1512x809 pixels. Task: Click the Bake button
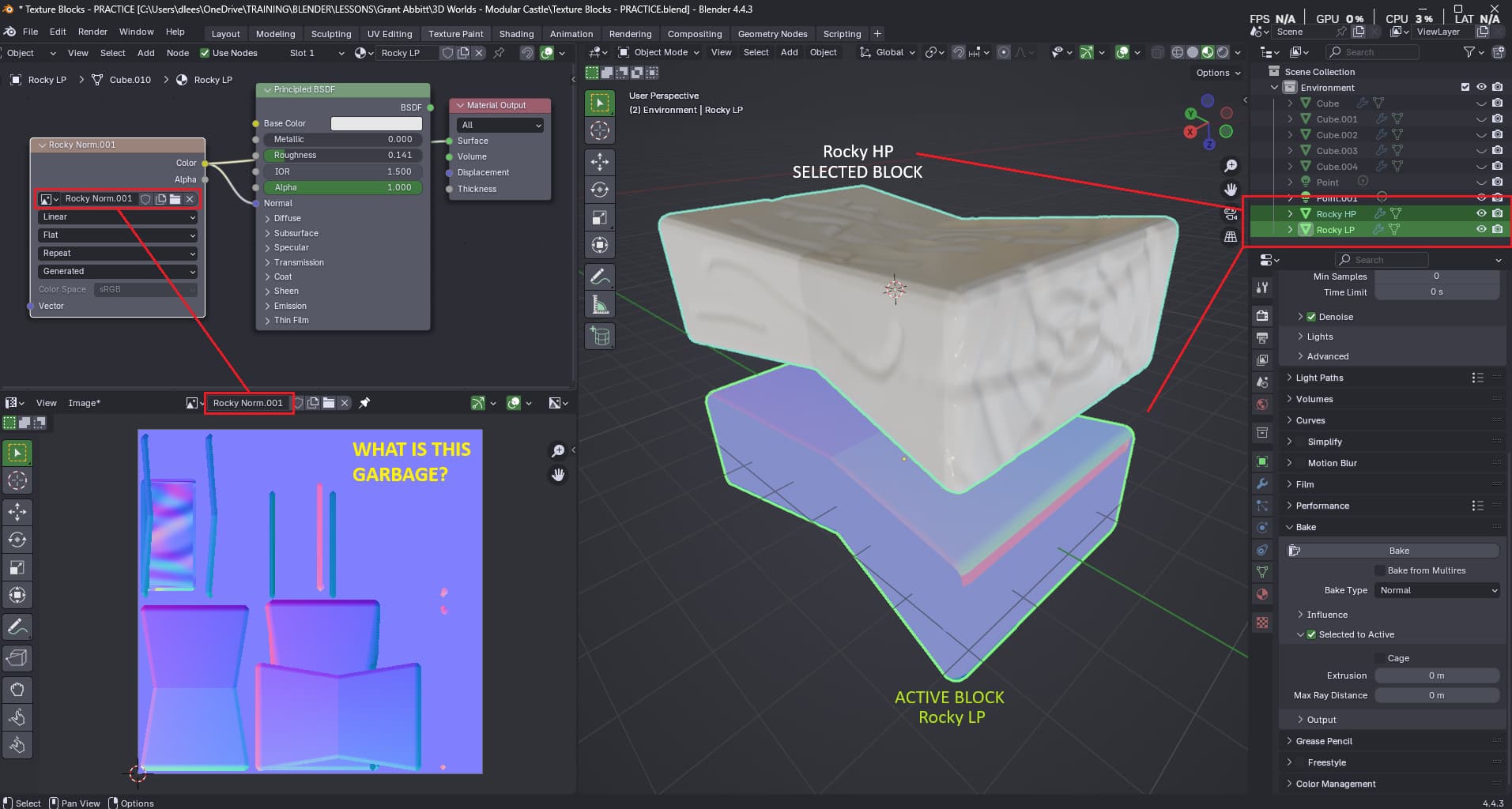(x=1398, y=551)
